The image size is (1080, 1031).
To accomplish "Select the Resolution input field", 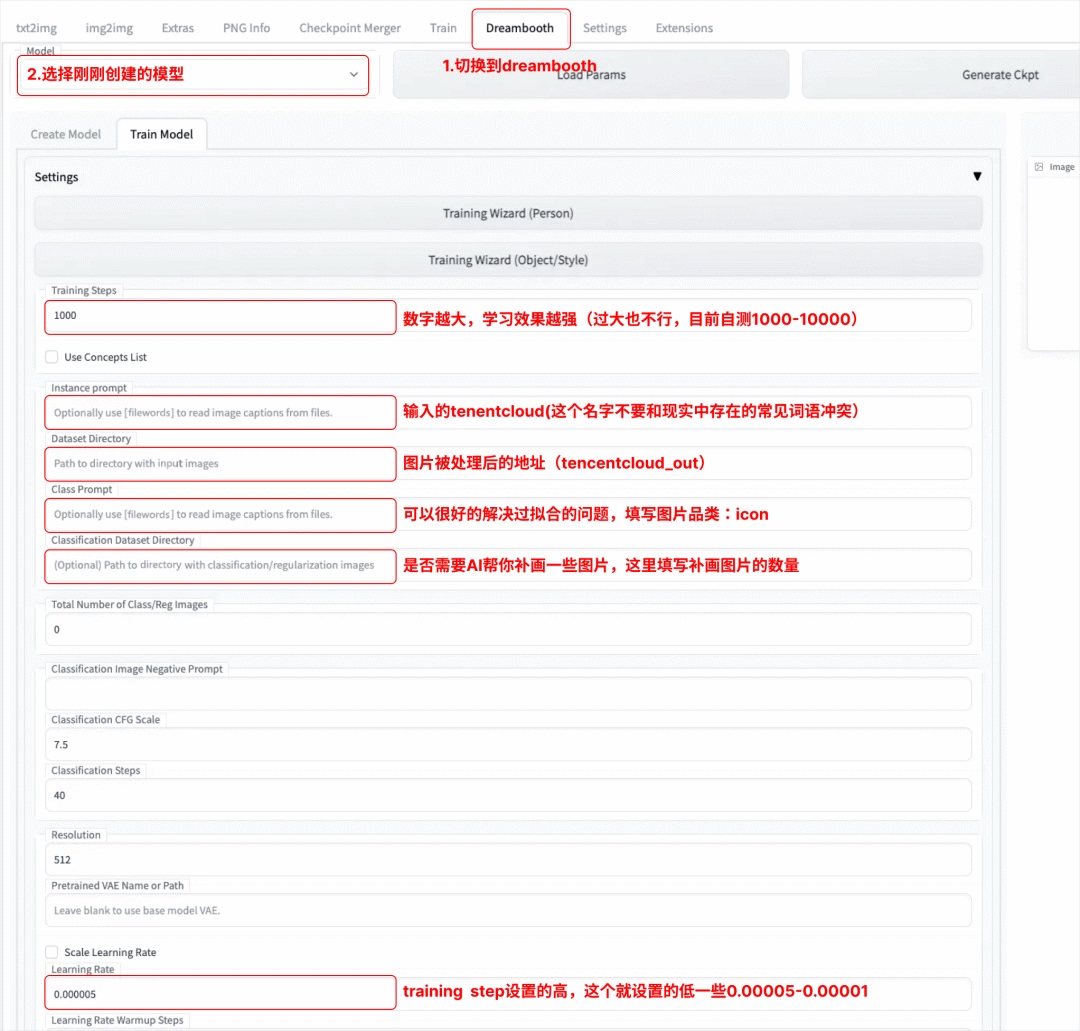I will [508, 860].
